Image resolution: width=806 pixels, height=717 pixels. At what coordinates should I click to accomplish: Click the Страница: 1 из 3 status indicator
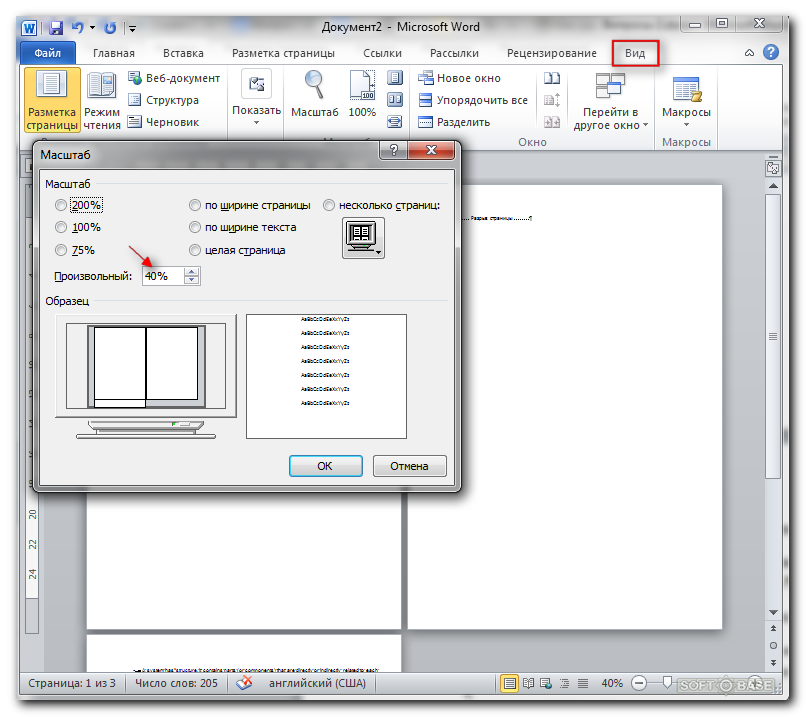(72, 683)
